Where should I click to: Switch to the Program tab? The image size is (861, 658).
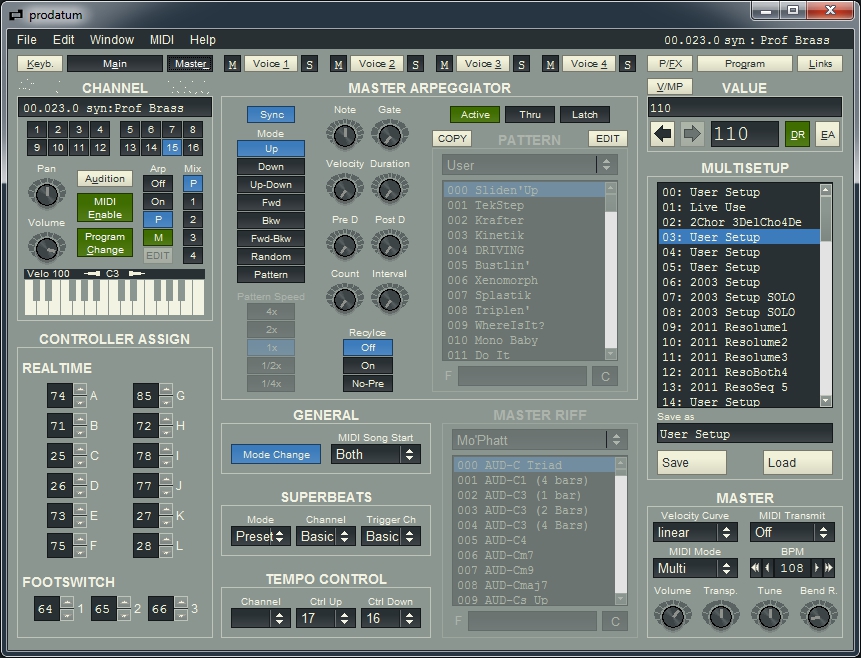coord(745,64)
